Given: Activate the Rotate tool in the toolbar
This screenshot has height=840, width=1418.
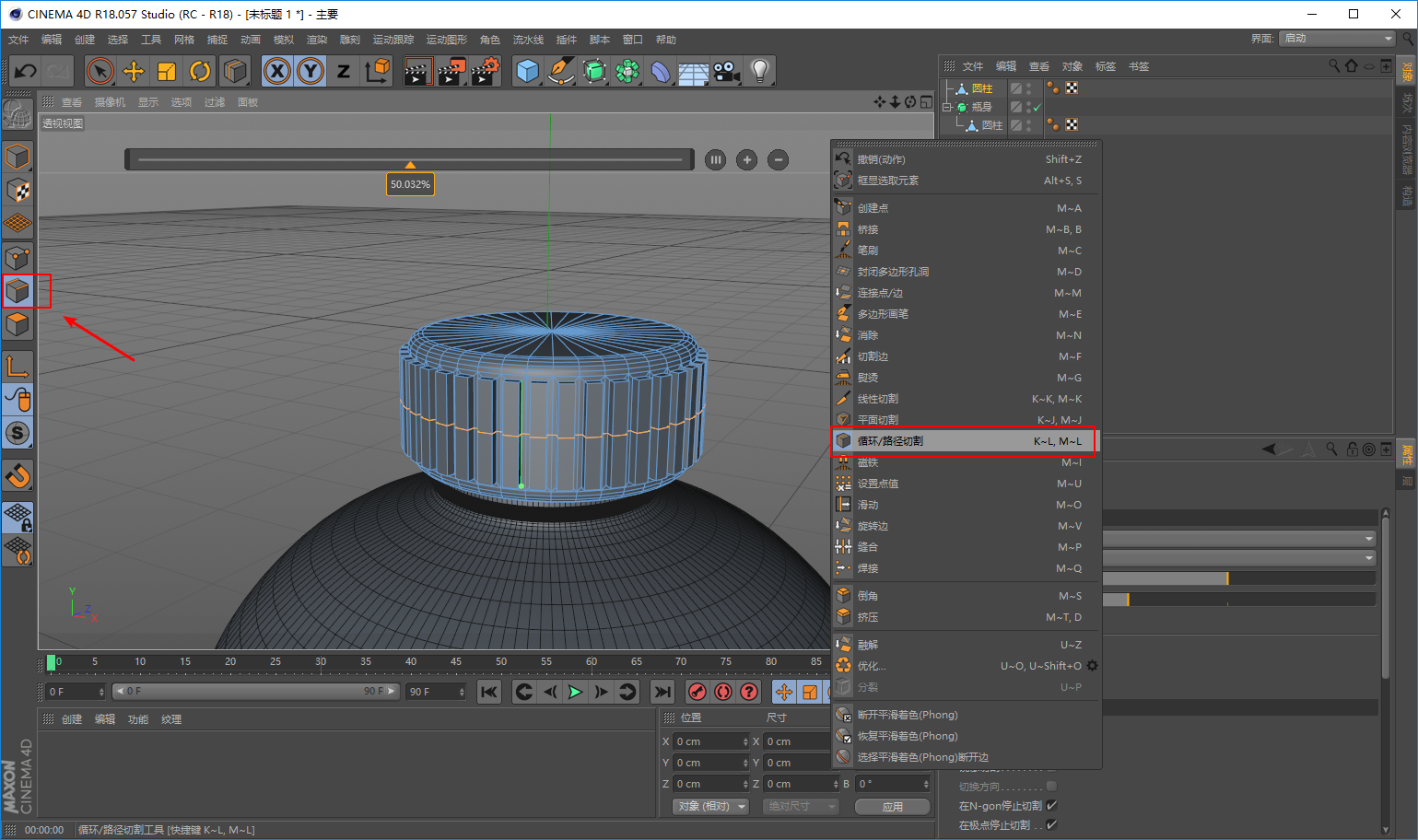Looking at the screenshot, I should pyautogui.click(x=200, y=71).
